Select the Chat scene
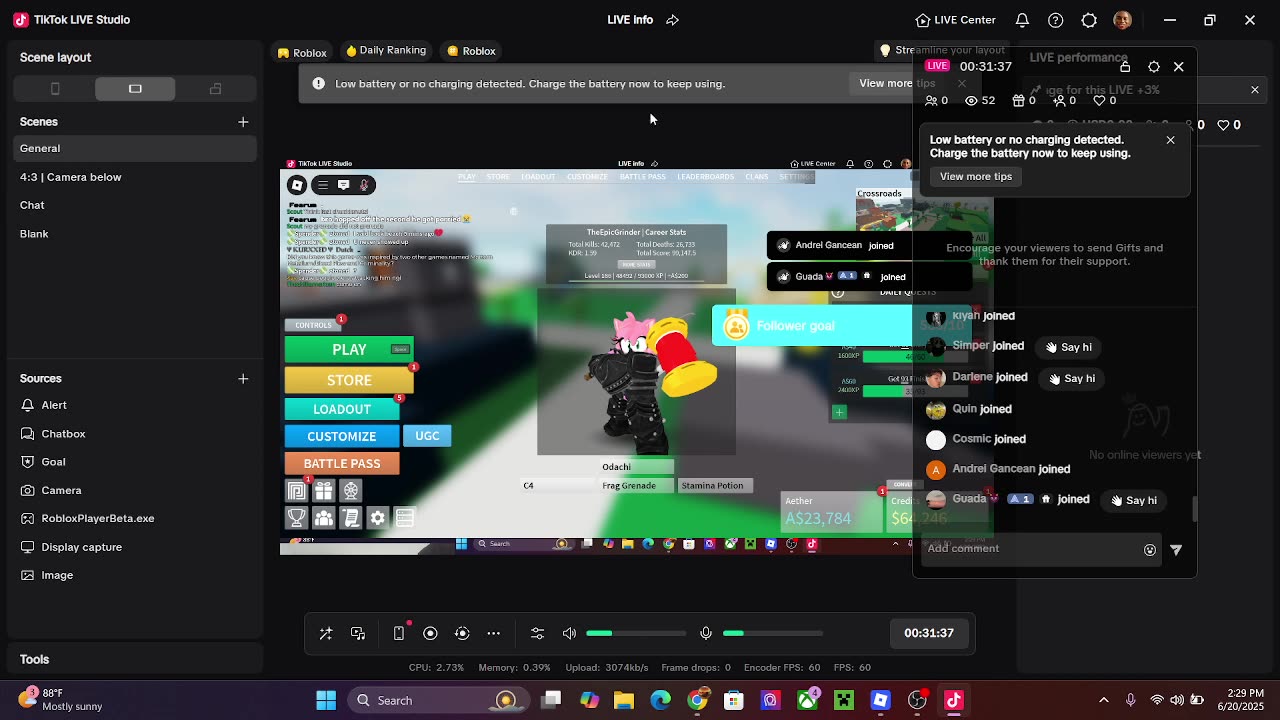1280x720 pixels. (x=135, y=205)
